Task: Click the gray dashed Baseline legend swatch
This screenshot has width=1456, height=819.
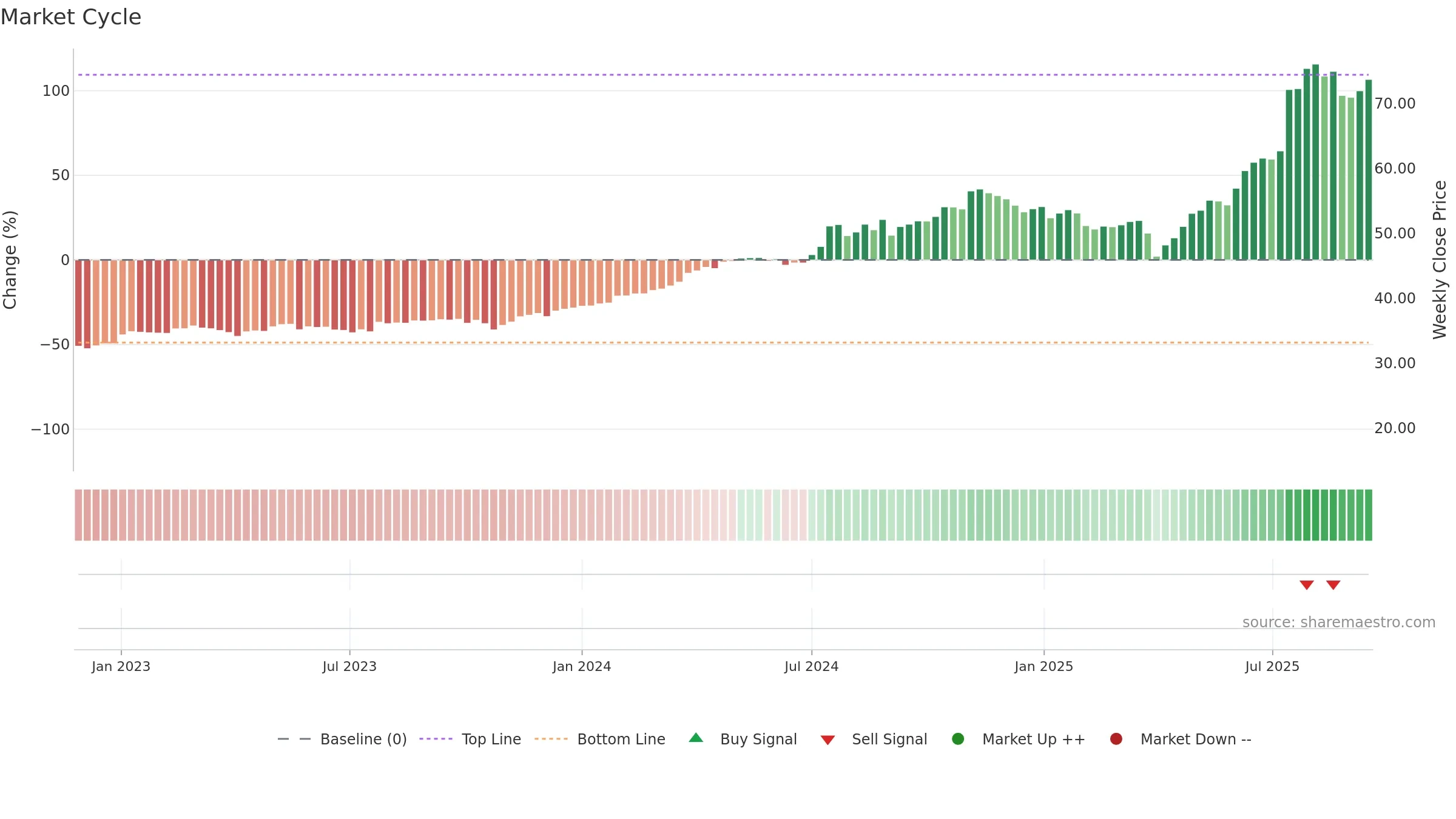Action: point(294,739)
